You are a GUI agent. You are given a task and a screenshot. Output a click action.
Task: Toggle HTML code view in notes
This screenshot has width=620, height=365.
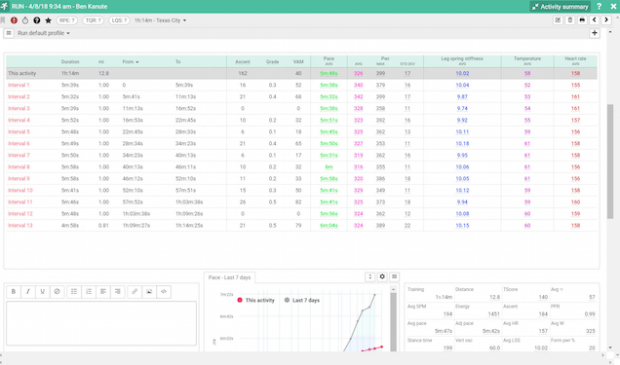click(x=164, y=291)
